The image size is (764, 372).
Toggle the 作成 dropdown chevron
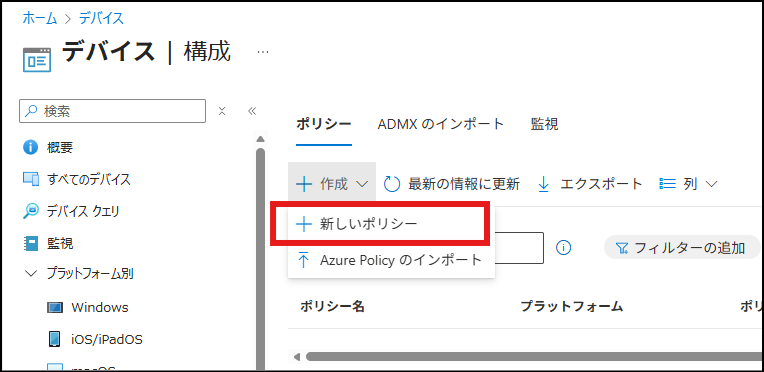tap(362, 184)
